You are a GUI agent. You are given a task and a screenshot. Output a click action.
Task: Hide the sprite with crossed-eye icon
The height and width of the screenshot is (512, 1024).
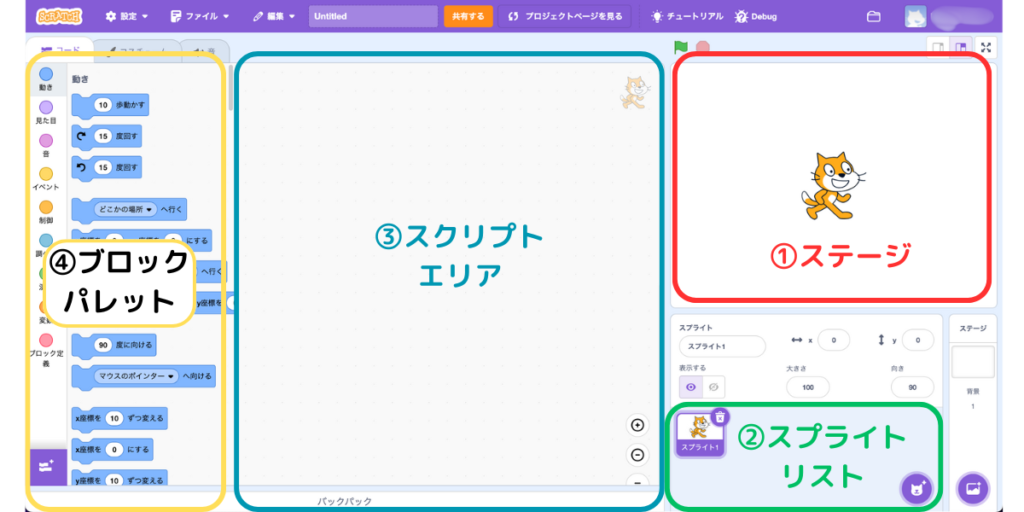coord(714,387)
